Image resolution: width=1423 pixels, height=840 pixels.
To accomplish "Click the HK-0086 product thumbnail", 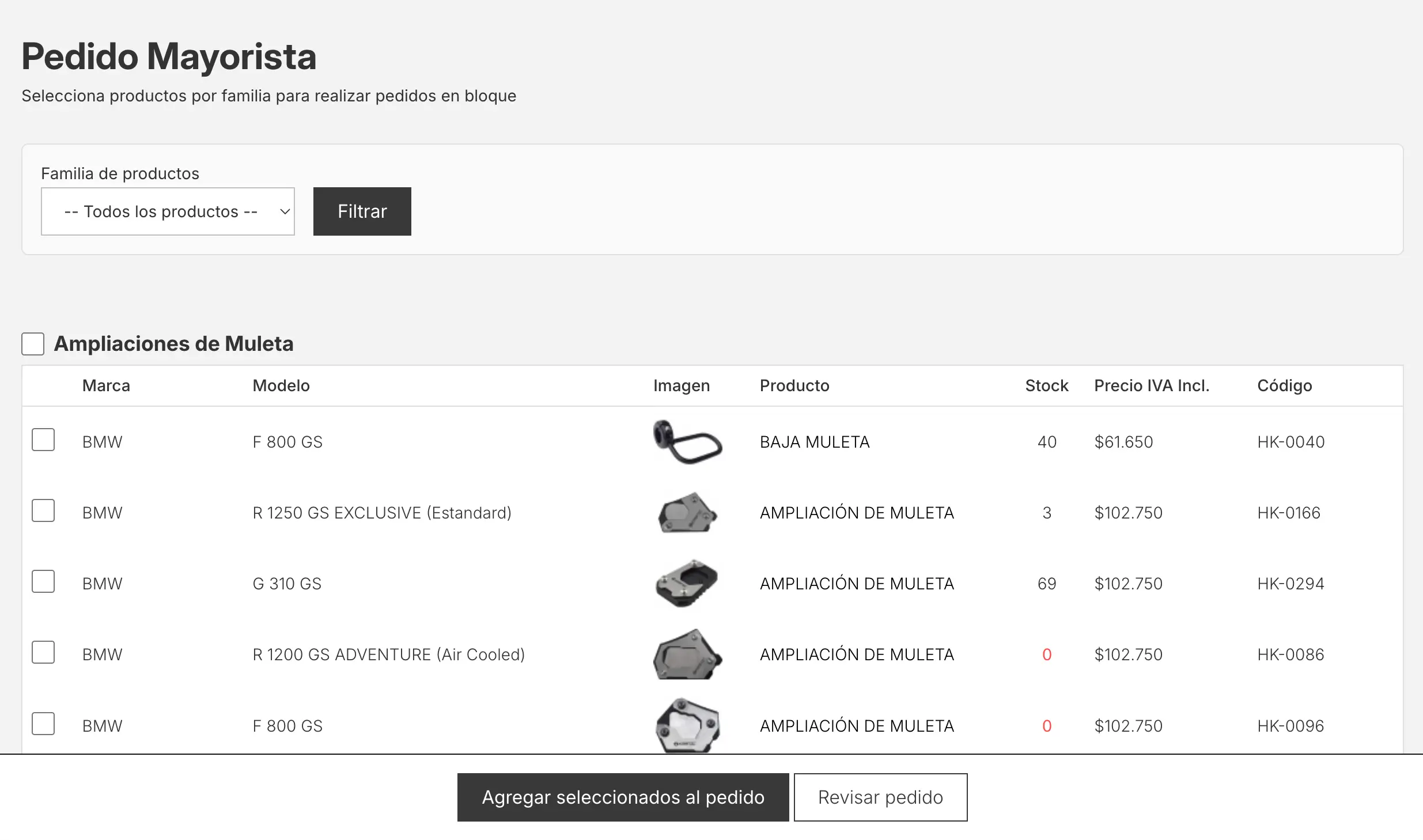I will (x=687, y=654).
